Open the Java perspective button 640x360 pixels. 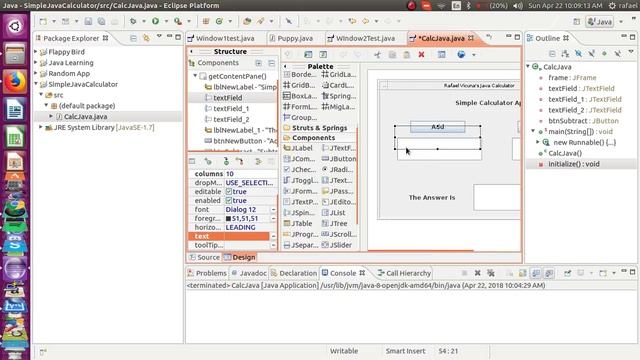tap(599, 22)
